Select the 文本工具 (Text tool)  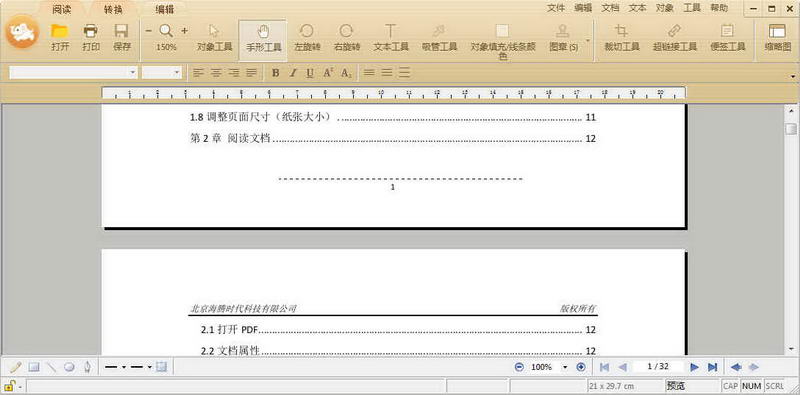point(391,37)
